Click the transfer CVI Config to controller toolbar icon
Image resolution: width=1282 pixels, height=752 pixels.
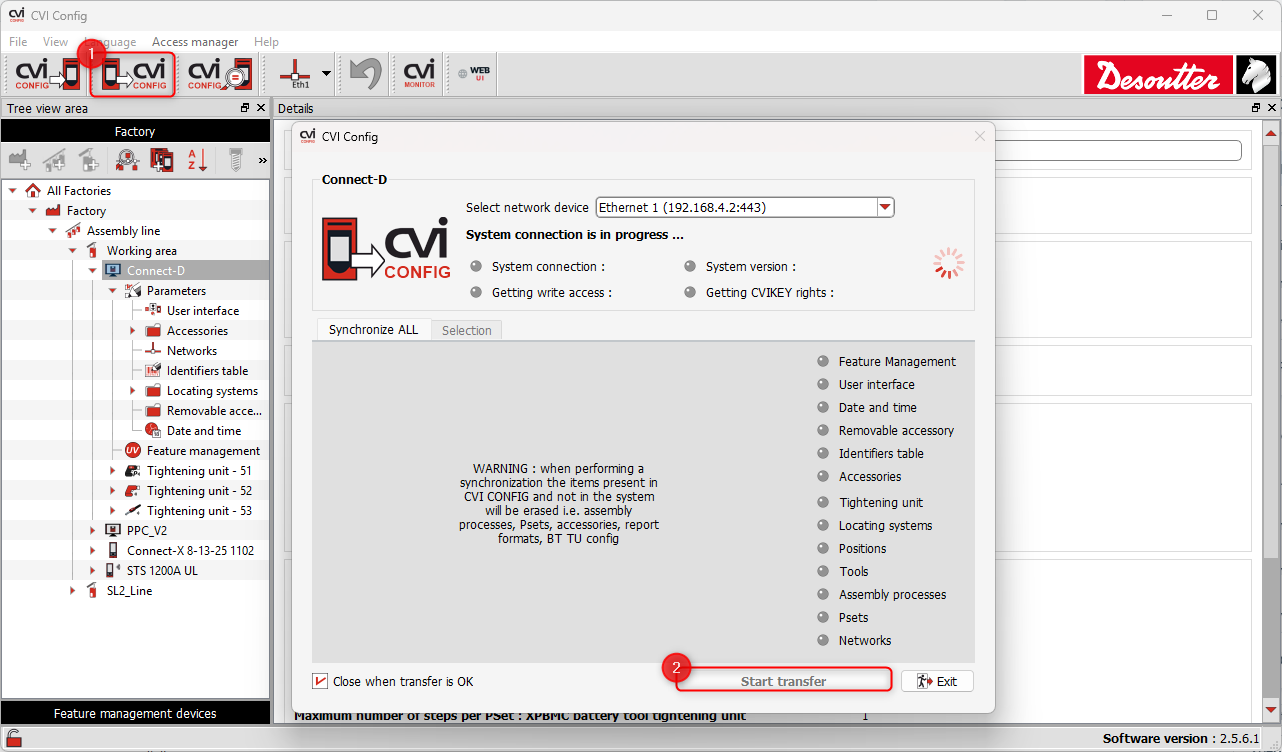[47, 74]
